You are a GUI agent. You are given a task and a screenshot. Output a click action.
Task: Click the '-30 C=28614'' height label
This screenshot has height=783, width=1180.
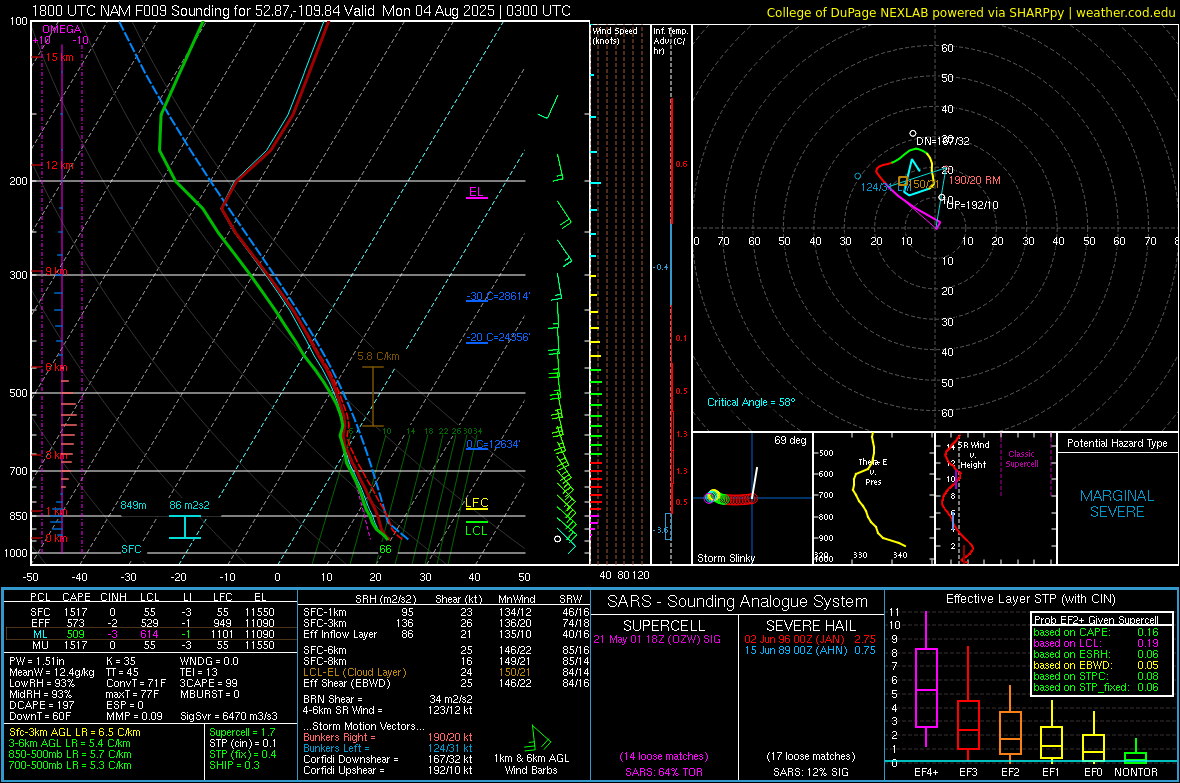tap(497, 296)
